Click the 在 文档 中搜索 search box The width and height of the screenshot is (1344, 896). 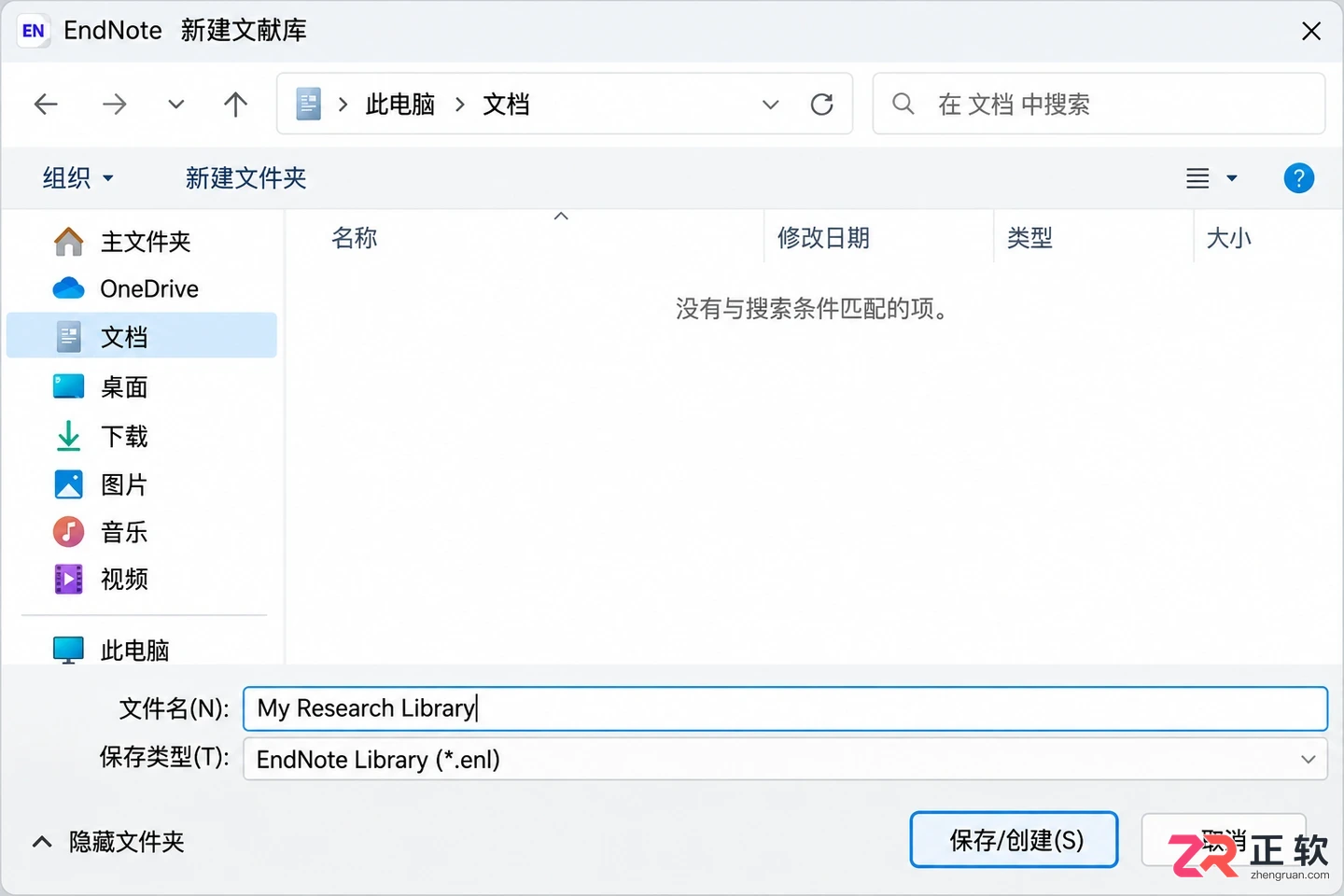click(1099, 104)
